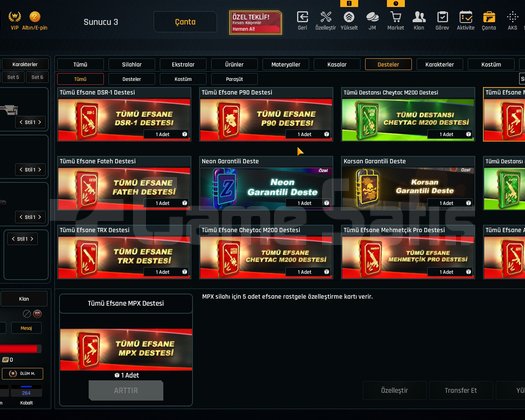The width and height of the screenshot is (525, 420).
Task: Open the Özelleştir tools icon in top bar
Action: click(325, 20)
